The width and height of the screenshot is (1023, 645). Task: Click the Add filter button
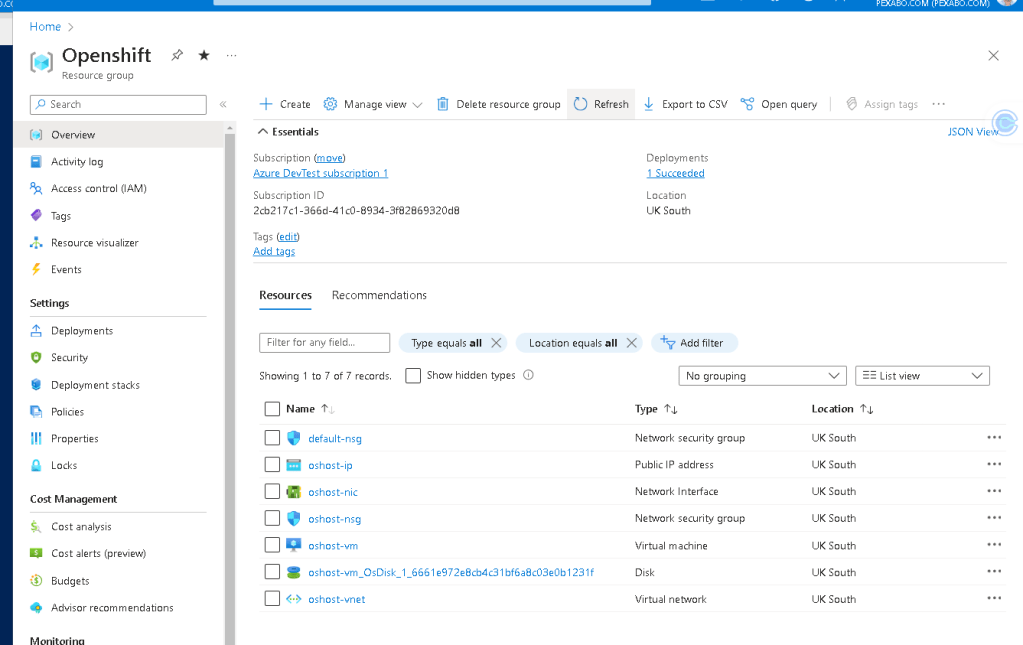pos(694,343)
